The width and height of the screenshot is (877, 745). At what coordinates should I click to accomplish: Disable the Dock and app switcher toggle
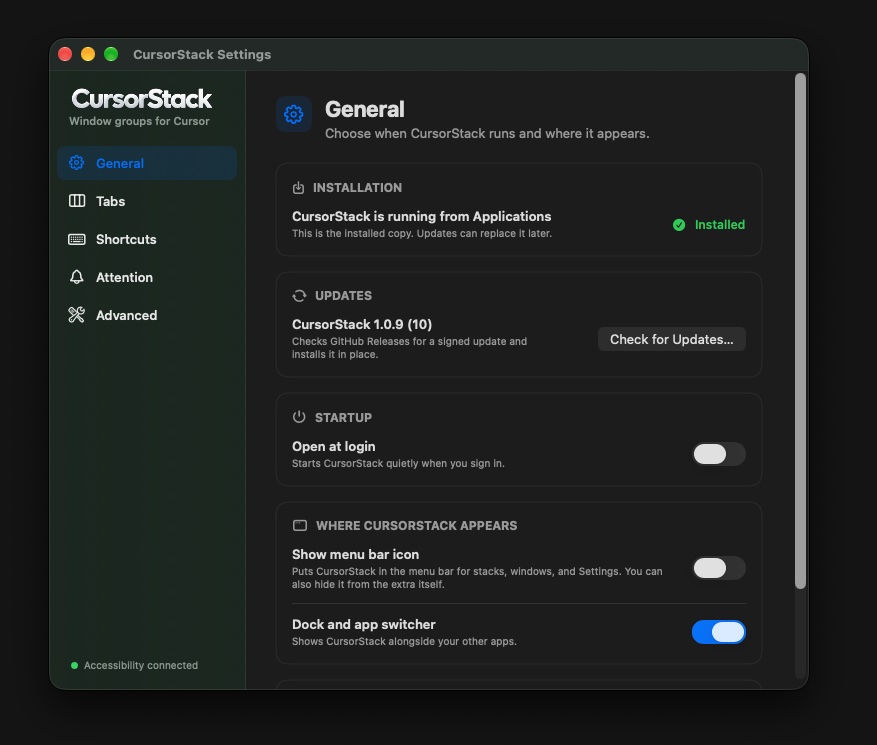point(719,632)
